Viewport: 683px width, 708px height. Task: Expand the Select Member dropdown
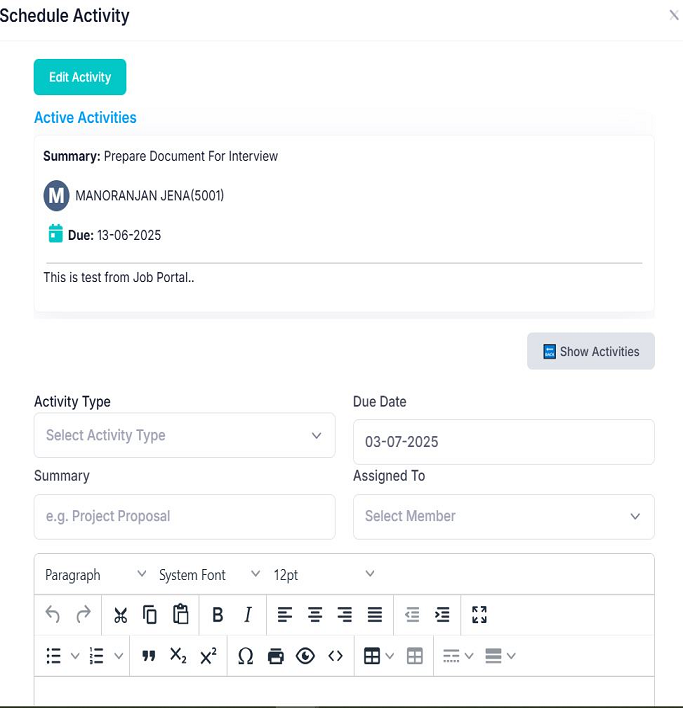pyautogui.click(x=503, y=516)
